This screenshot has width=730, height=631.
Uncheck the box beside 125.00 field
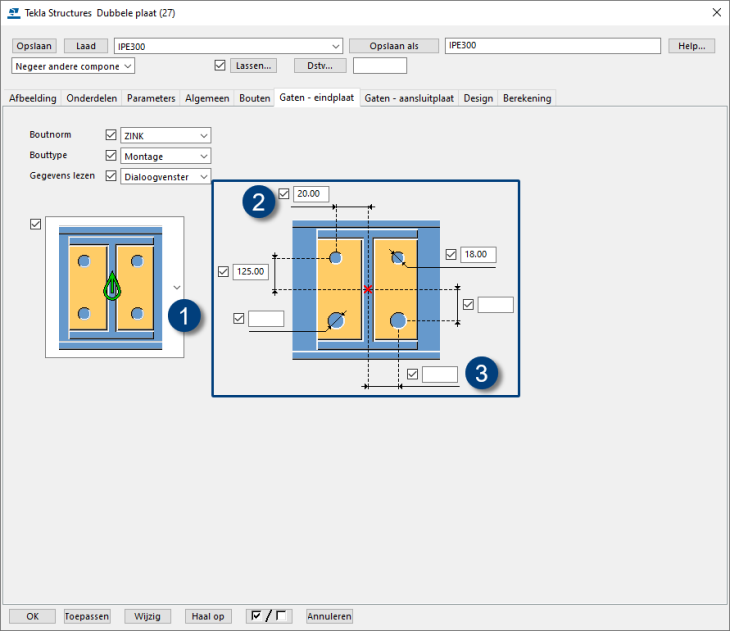223,271
